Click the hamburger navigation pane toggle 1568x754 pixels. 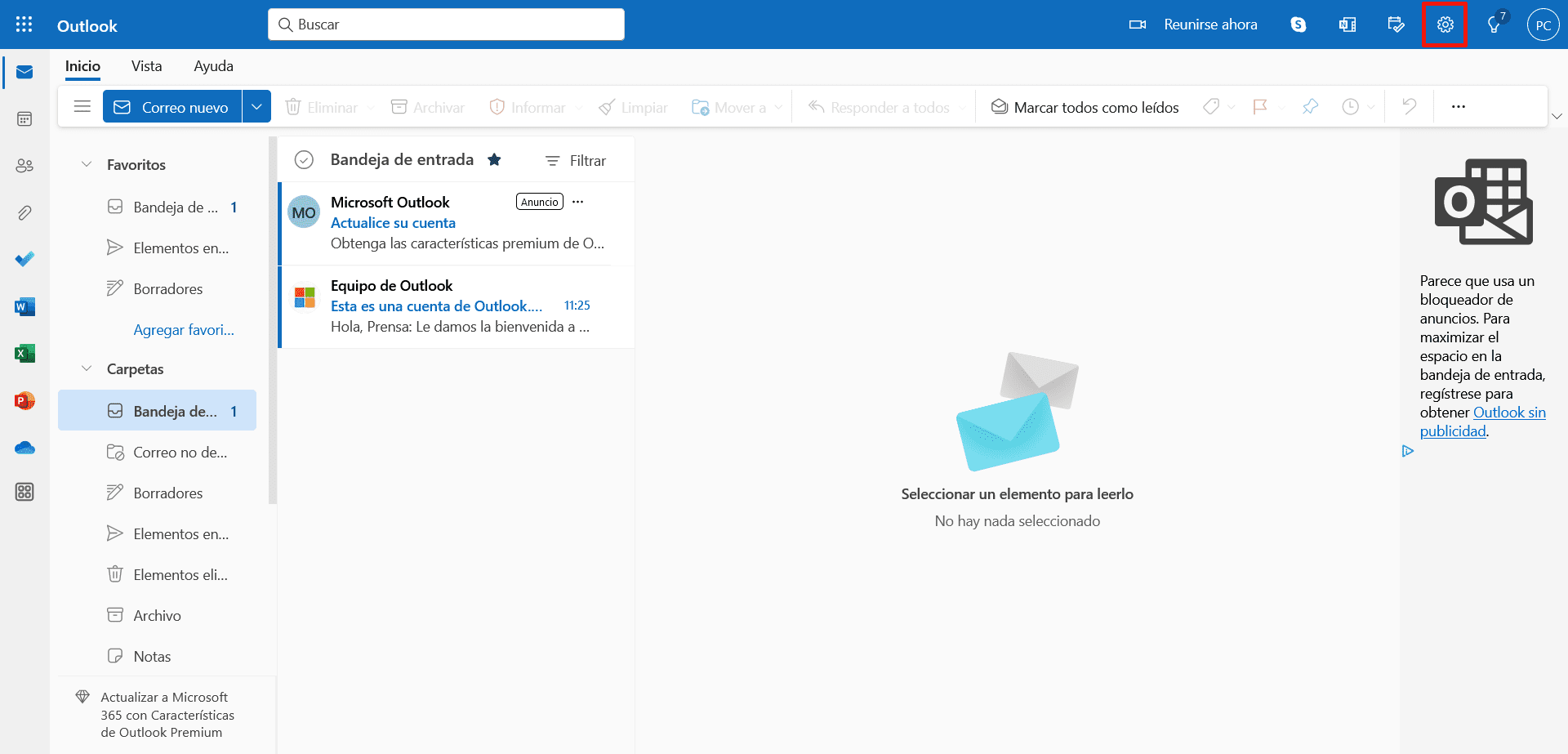pos(82,106)
